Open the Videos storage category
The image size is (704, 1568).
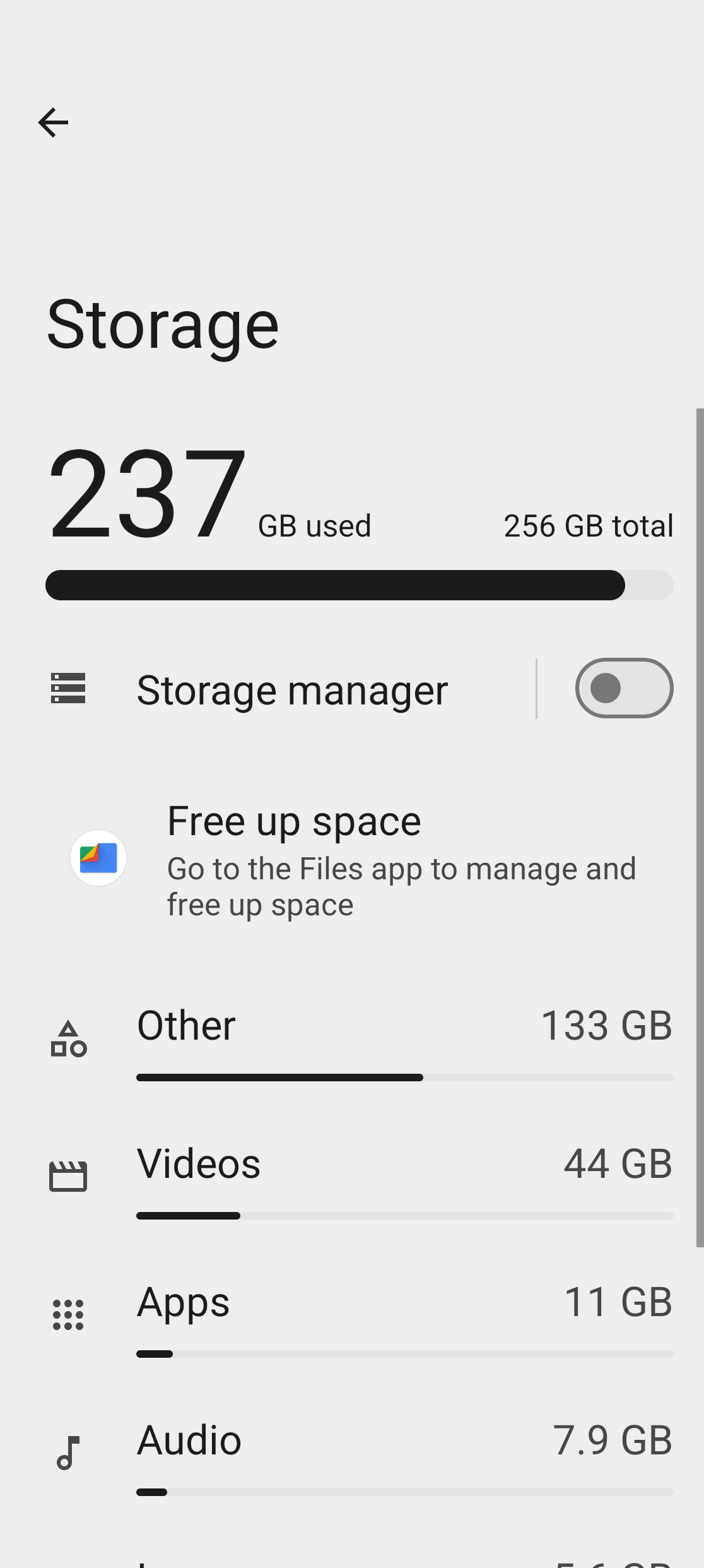pos(199,1163)
